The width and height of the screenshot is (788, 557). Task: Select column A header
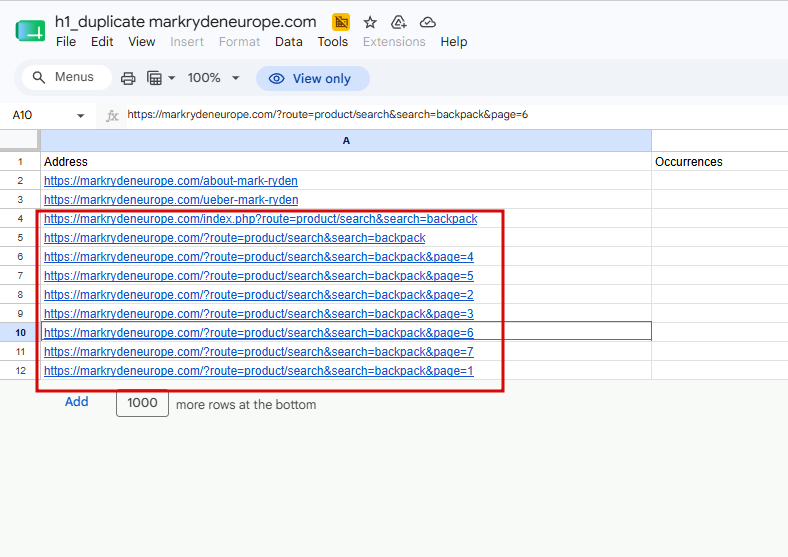[346, 141]
